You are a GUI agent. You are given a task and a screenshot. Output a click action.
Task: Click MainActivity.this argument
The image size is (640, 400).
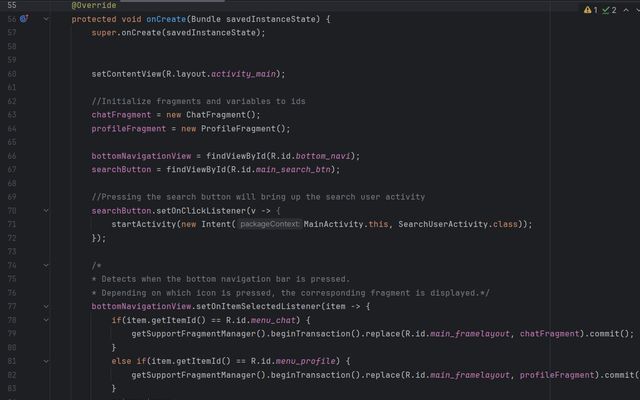[346, 224]
